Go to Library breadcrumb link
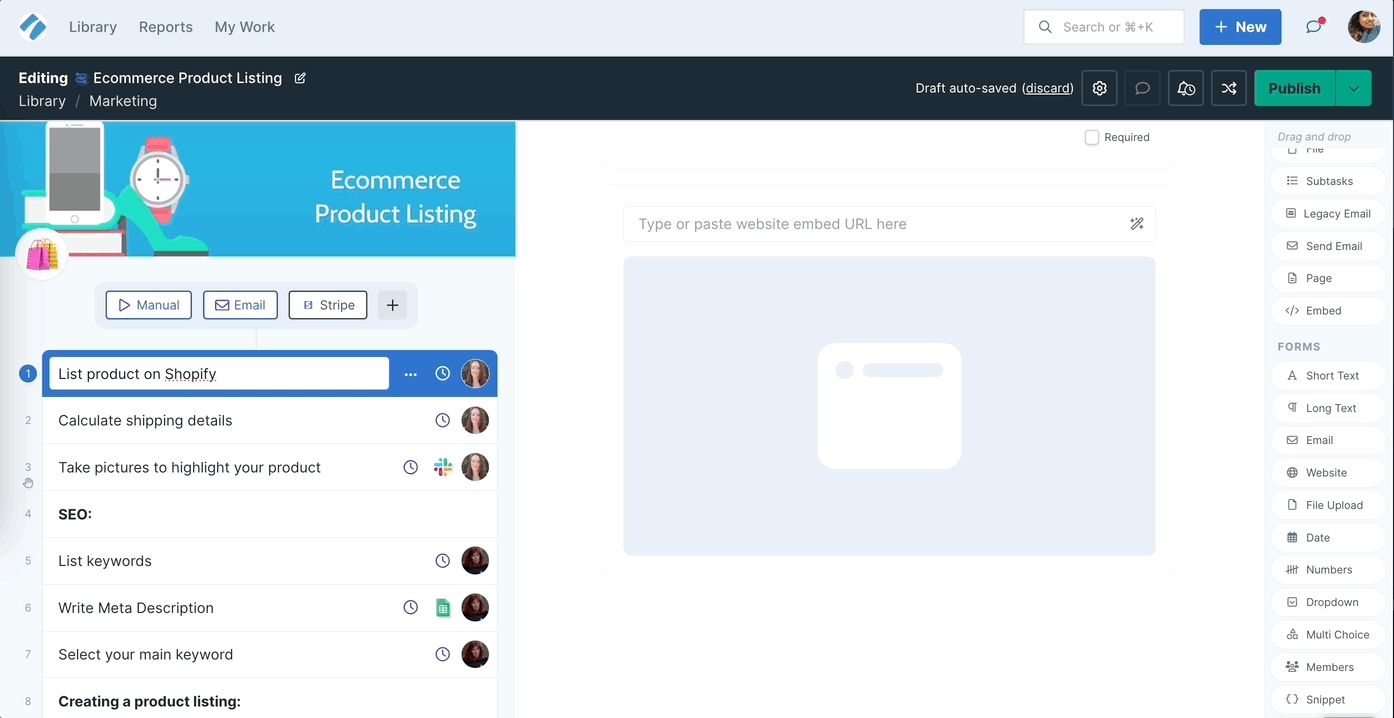1394x718 pixels. (42, 101)
